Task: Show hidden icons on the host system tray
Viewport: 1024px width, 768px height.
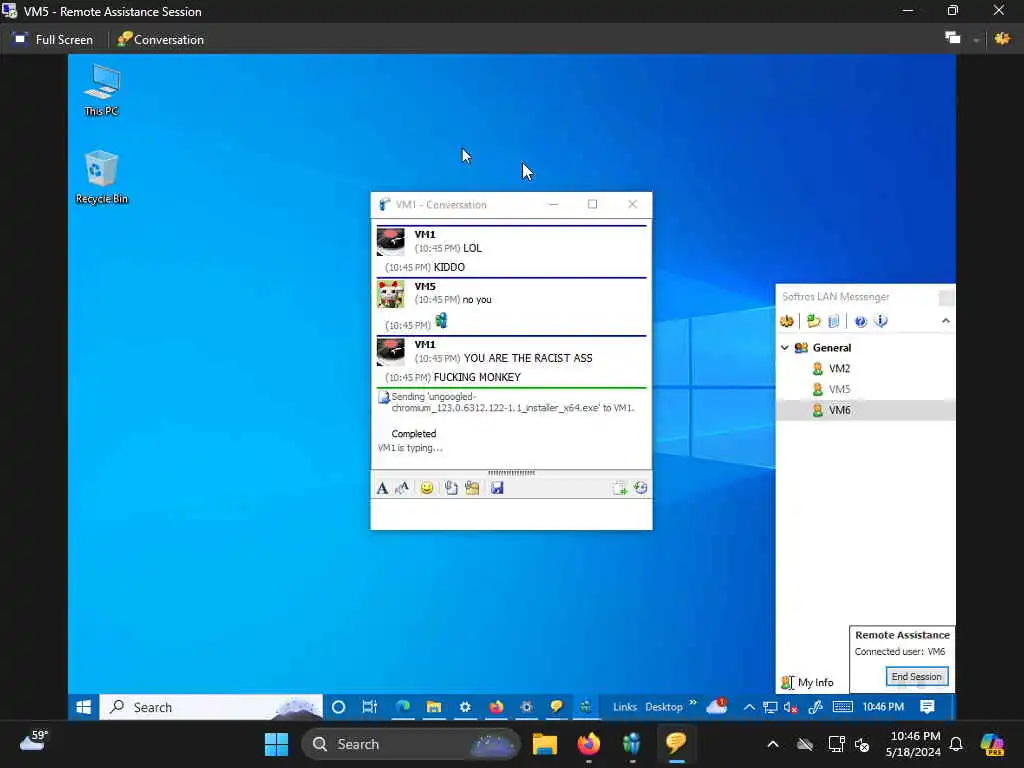Action: point(773,744)
